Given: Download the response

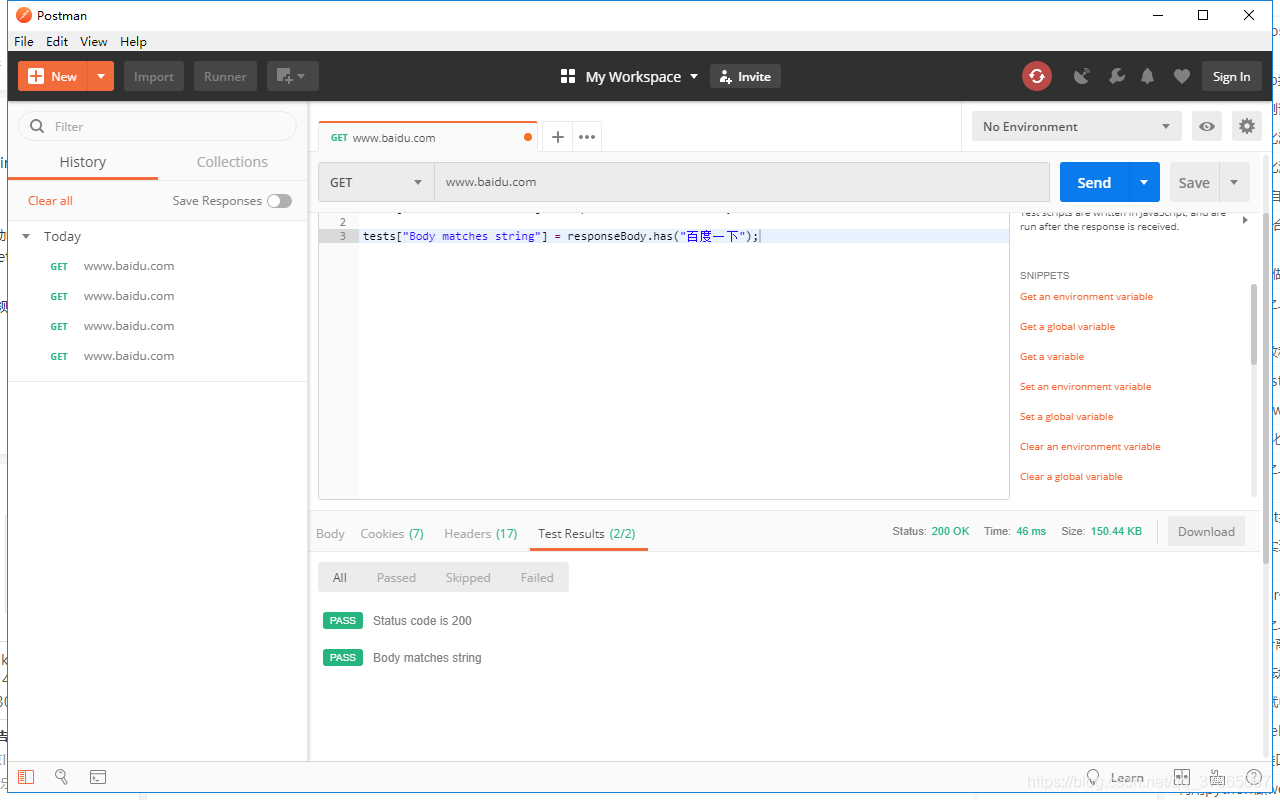Looking at the screenshot, I should tap(1206, 531).
